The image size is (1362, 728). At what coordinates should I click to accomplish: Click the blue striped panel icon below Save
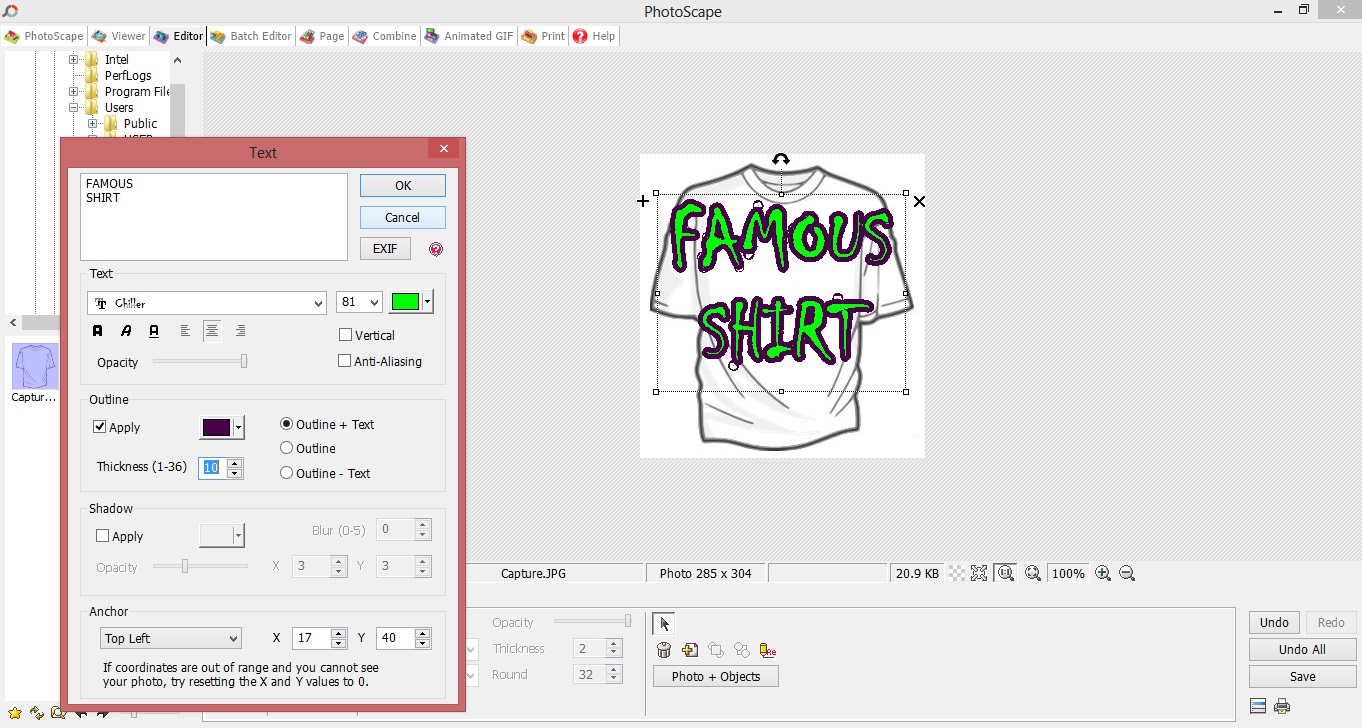[1258, 707]
